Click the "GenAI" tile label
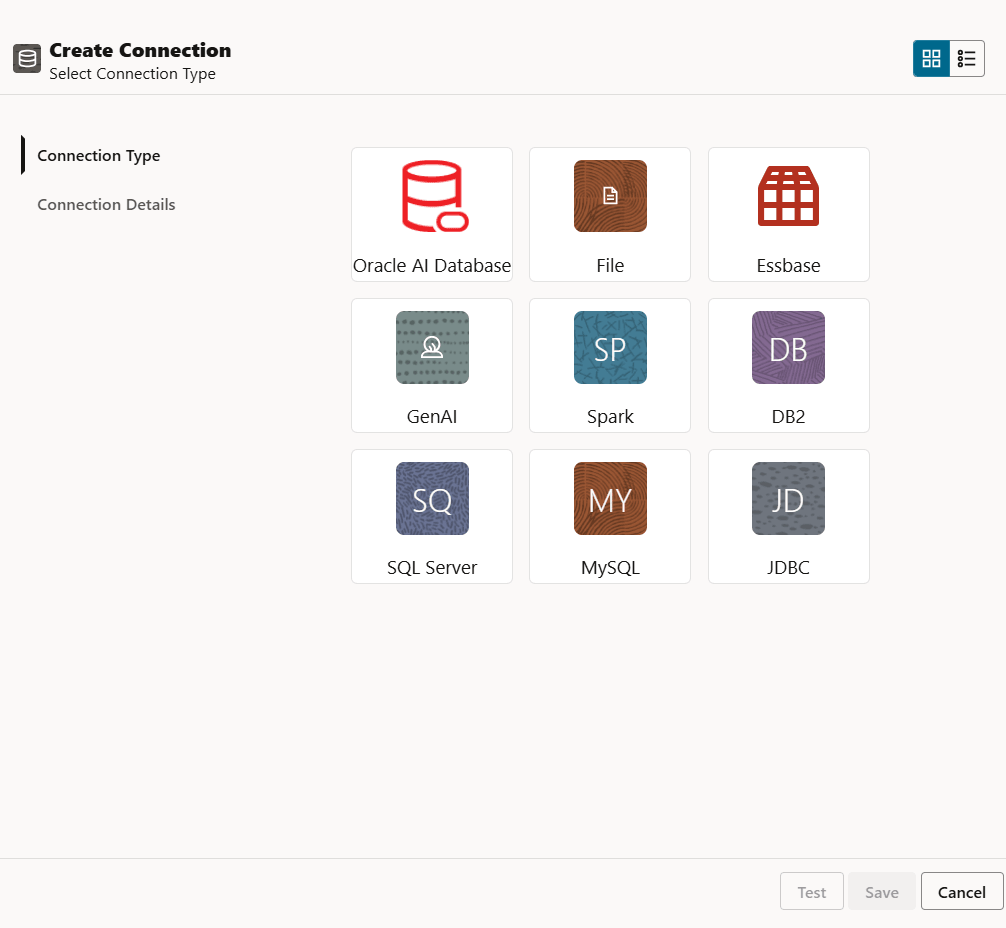The image size is (1006, 928). (x=432, y=417)
